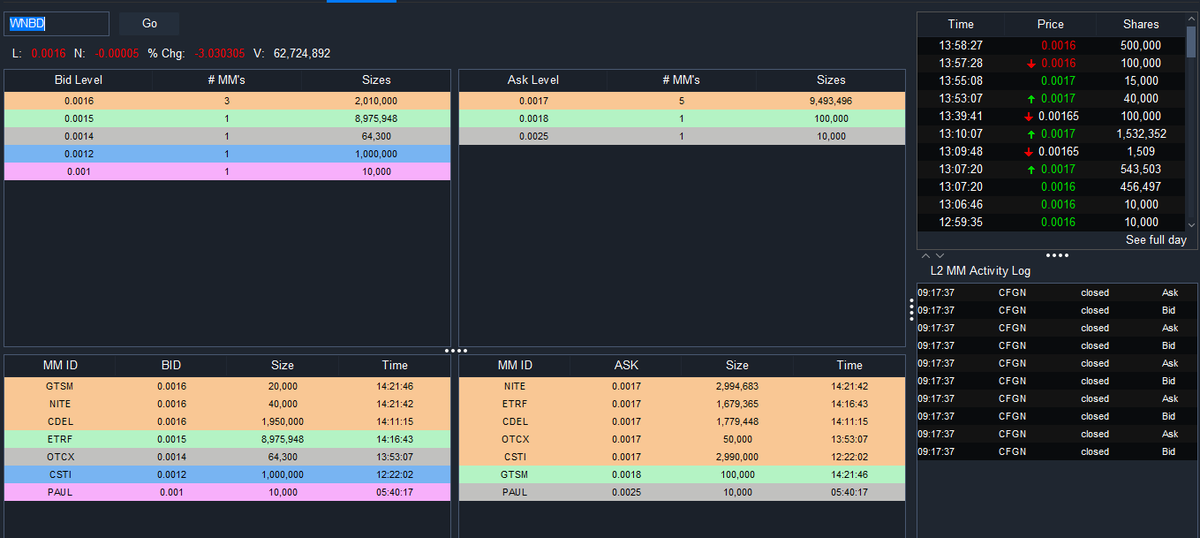Click the -3.030305 percent change value
Image resolution: width=1200 pixels, height=538 pixels.
[x=220, y=53]
